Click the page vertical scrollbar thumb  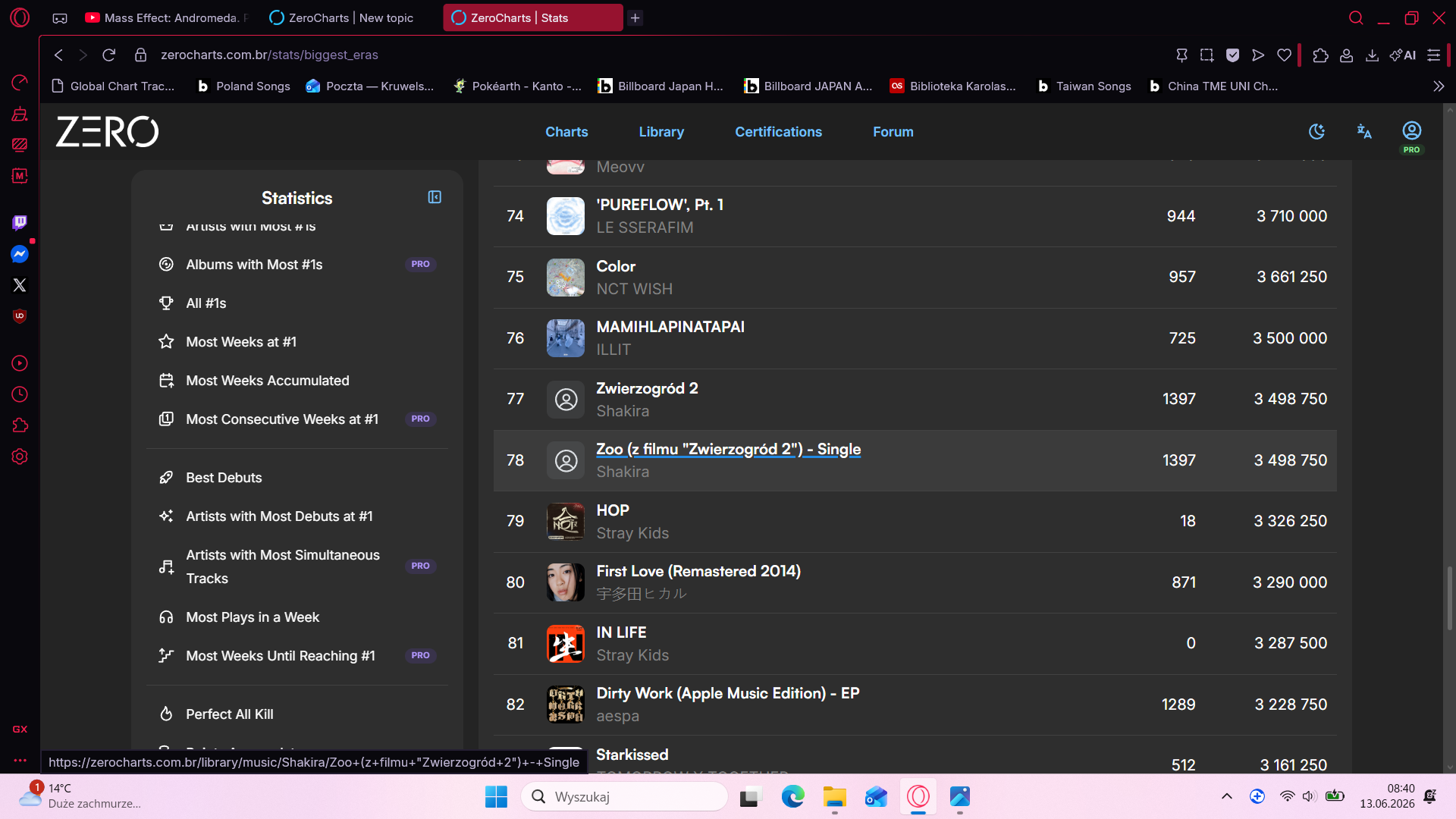1450,597
